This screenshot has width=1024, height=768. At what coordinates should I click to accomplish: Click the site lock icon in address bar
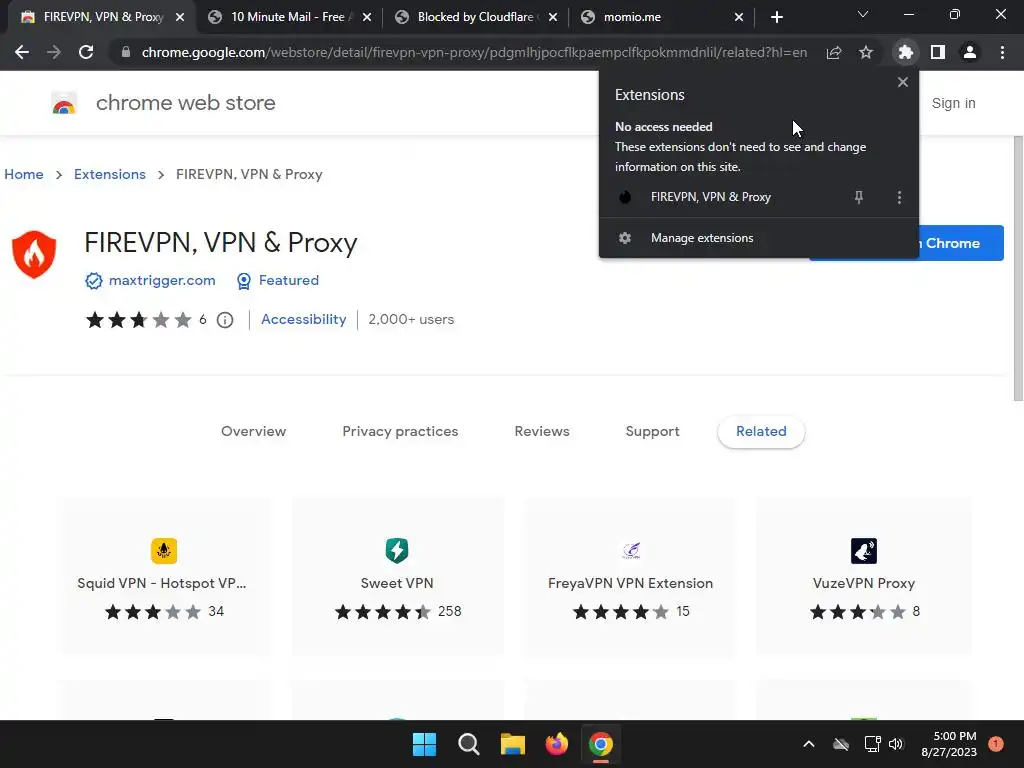pos(126,52)
